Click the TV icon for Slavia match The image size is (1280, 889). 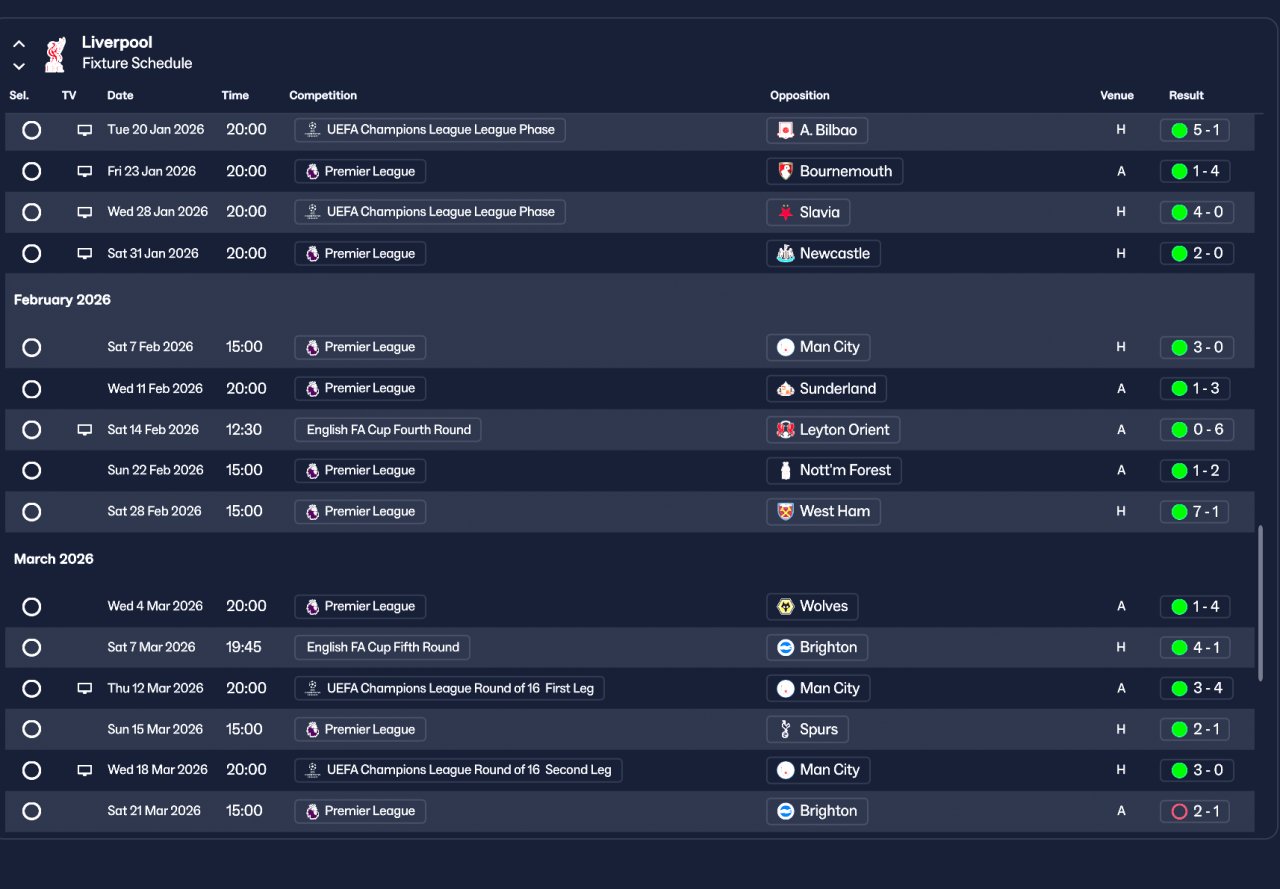click(x=85, y=212)
